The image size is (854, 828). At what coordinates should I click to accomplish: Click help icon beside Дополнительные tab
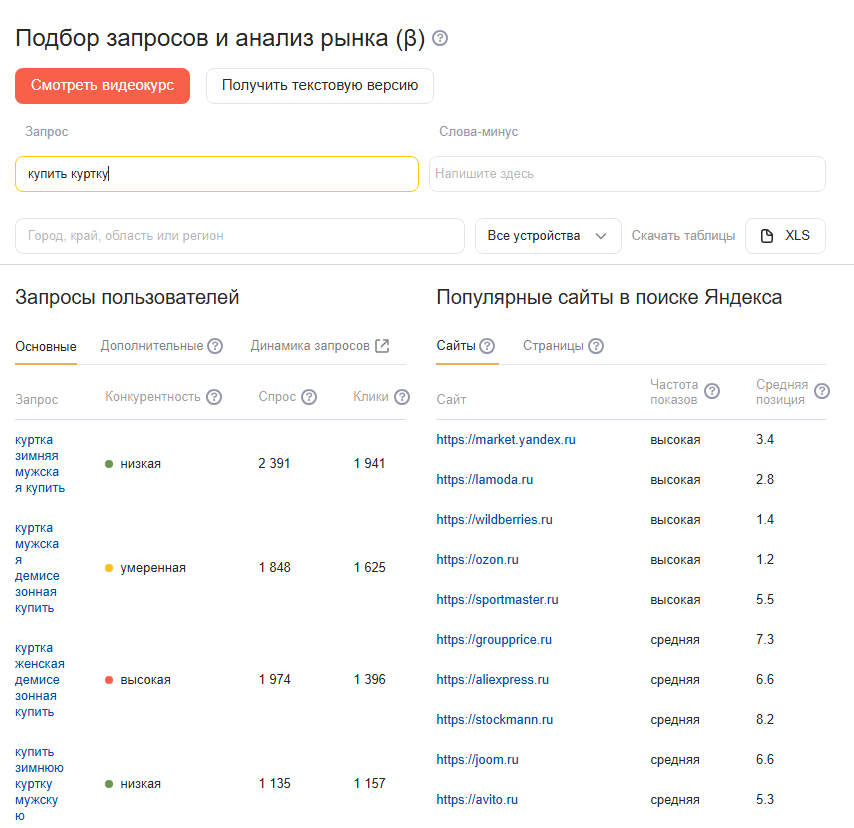[x=215, y=346]
